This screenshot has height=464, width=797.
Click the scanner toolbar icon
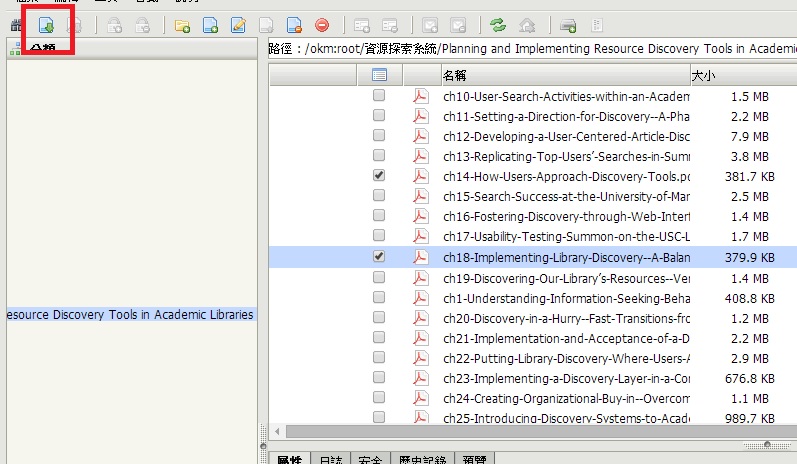[568, 25]
